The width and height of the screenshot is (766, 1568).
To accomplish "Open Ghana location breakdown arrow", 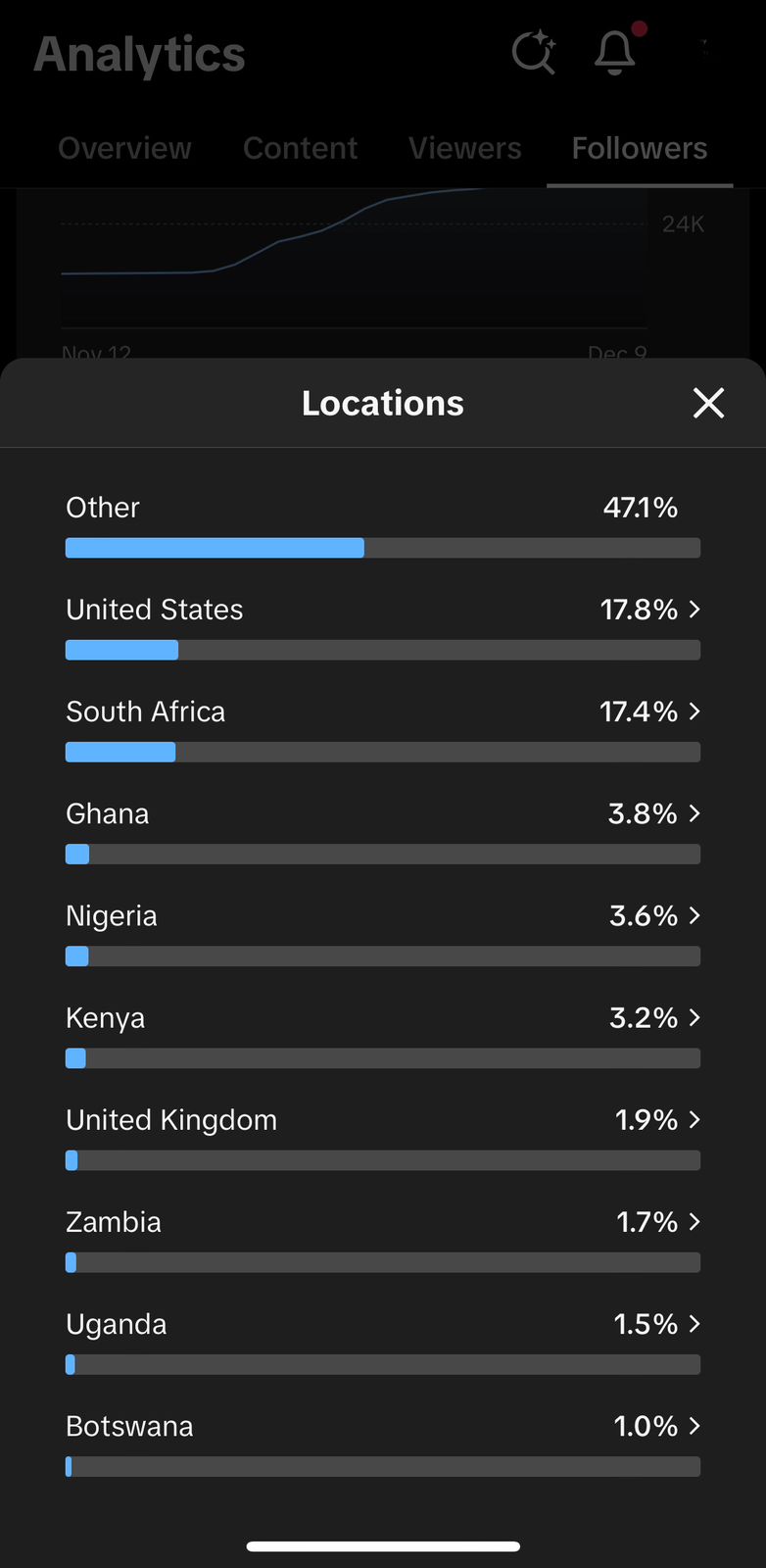I will [x=694, y=813].
